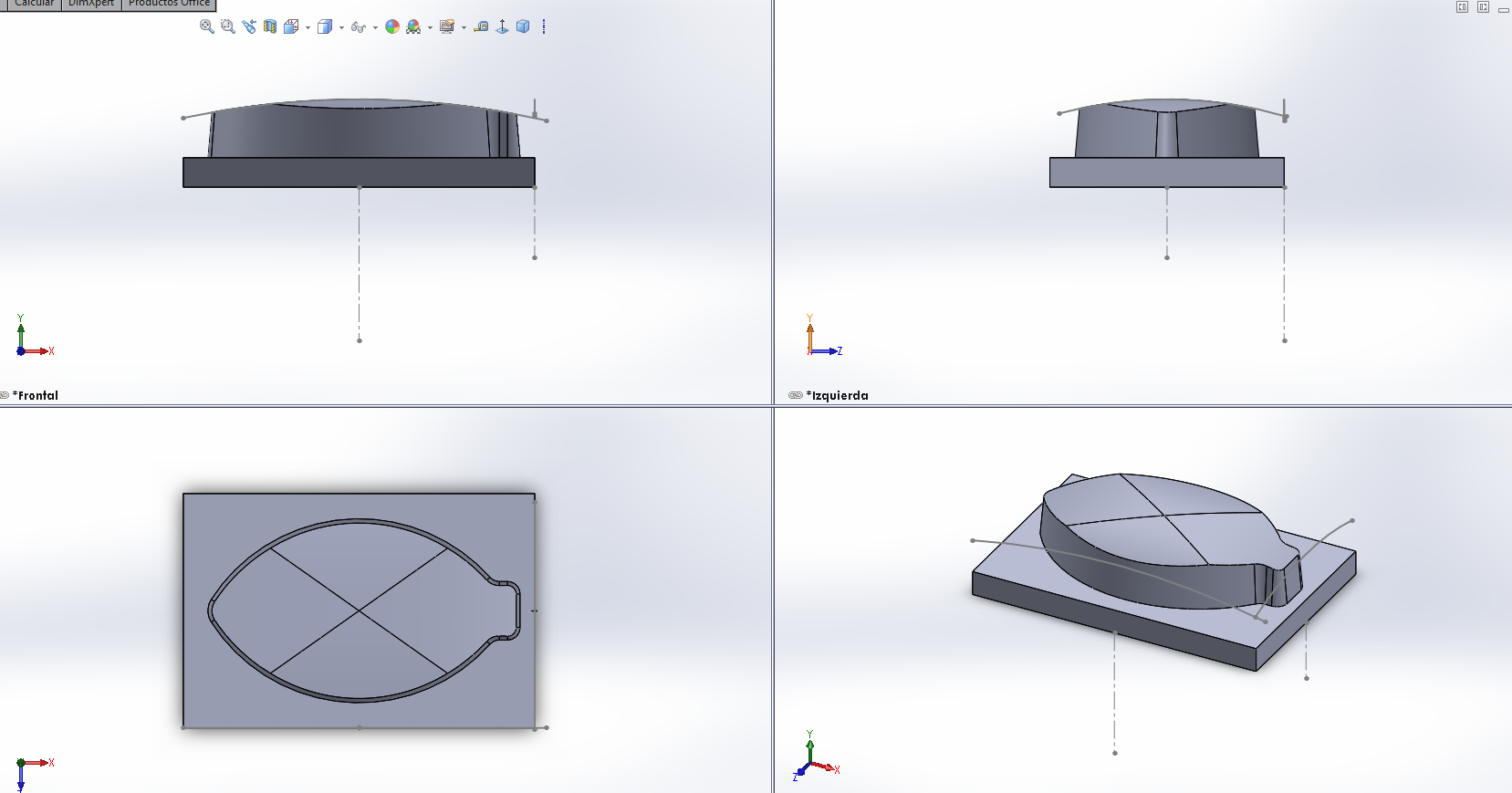Open the Hide/Show Items dropdown arrow
1512x793 pixels.
[375, 27]
